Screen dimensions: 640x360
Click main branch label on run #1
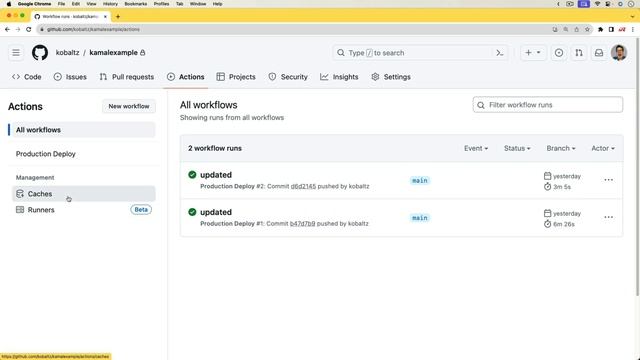point(420,218)
